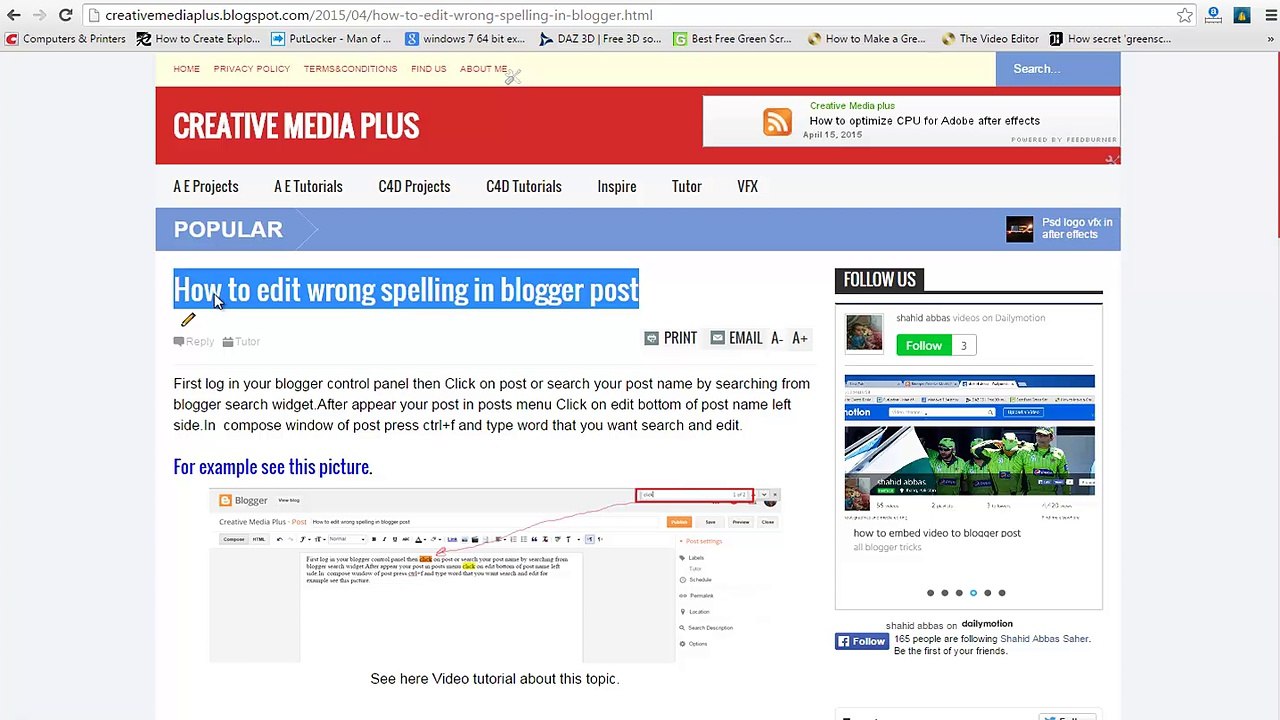
Task: Open the PutLocker bookmark
Action: click(x=331, y=39)
